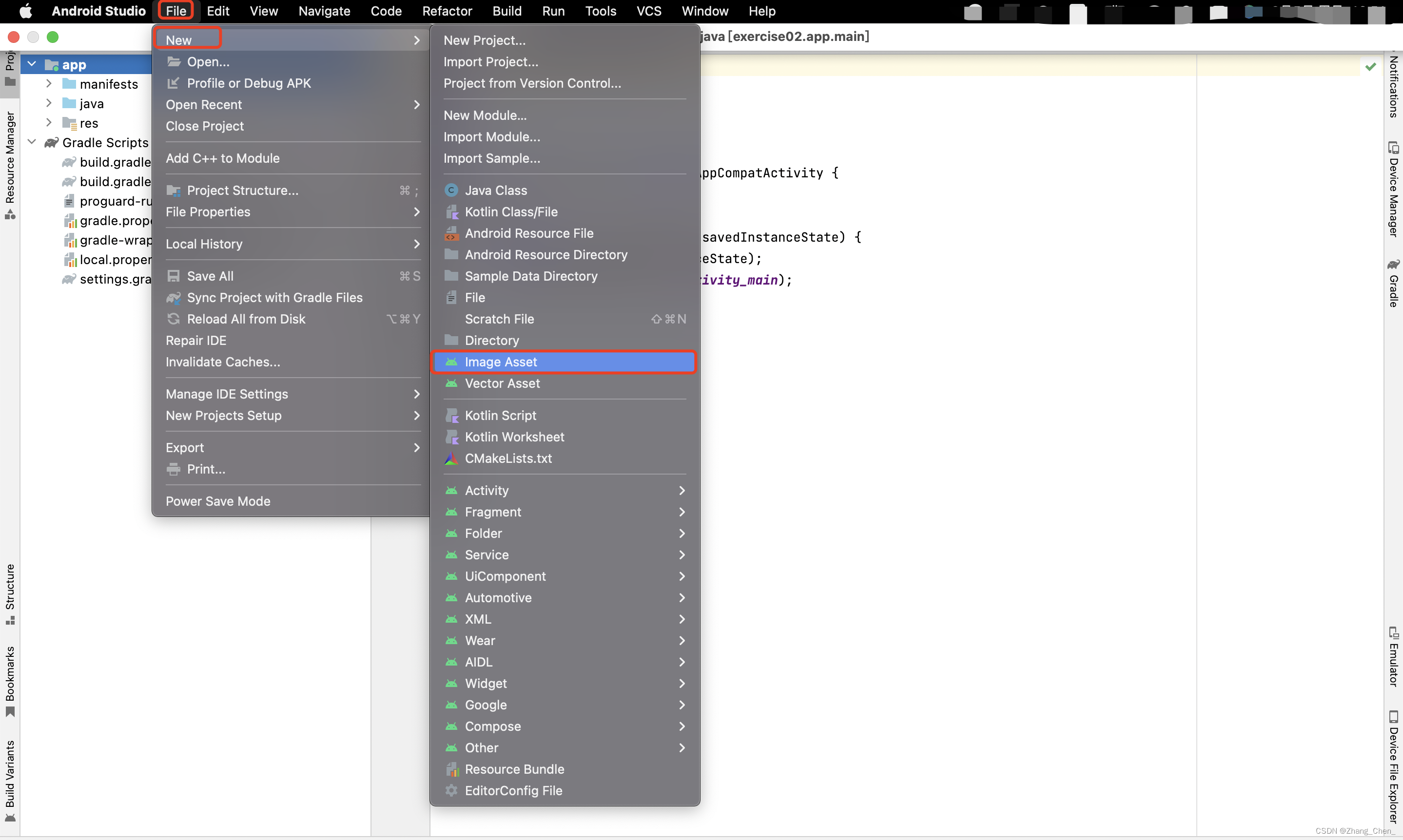
Task: Select New Project... from submenu
Action: (x=565, y=40)
